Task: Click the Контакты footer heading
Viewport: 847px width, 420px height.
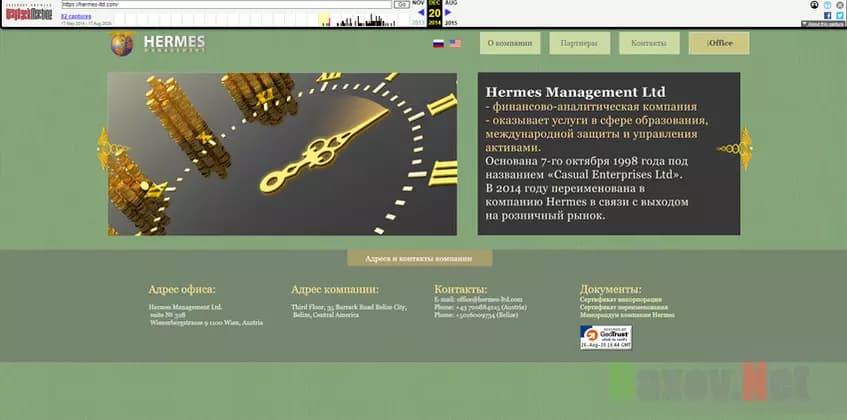Action: 461,289
